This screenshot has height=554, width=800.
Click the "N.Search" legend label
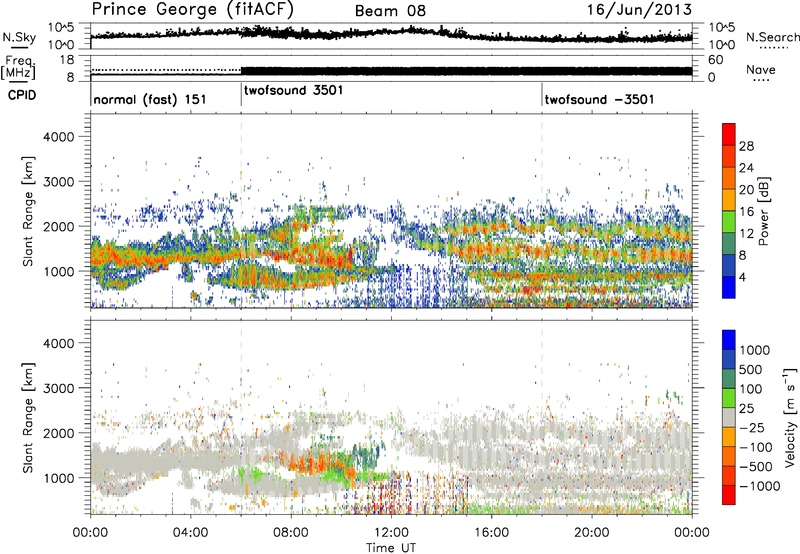(772, 37)
